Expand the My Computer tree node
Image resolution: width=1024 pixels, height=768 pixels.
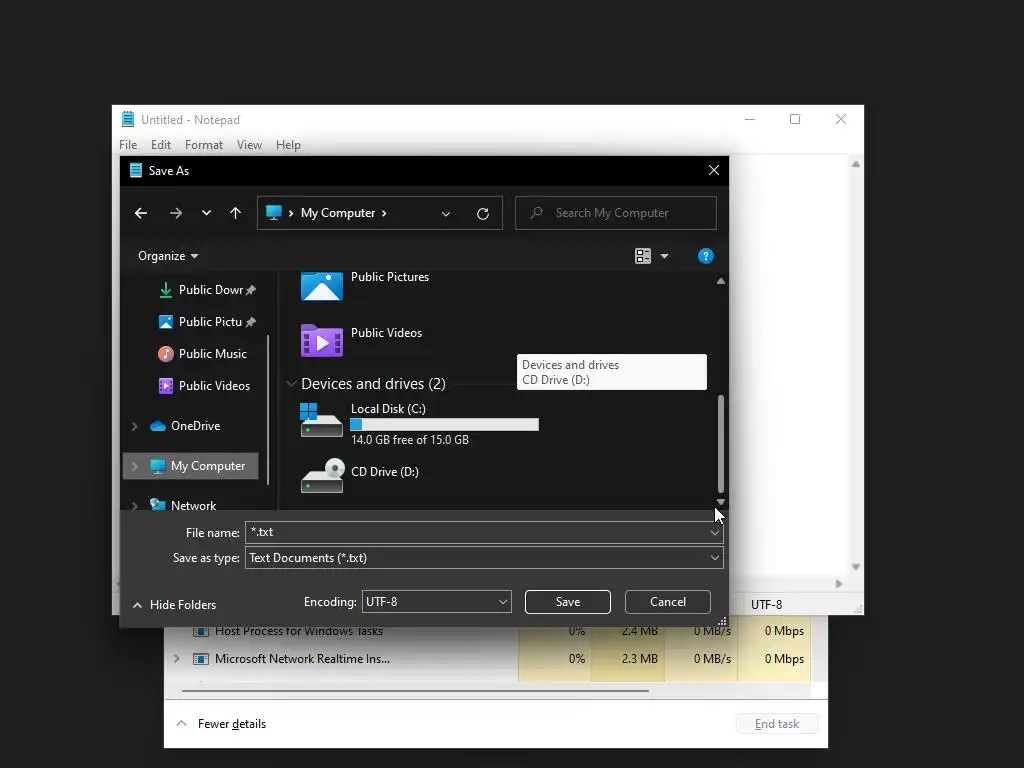(135, 466)
